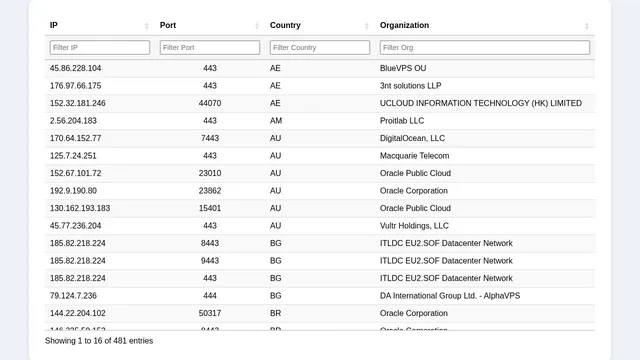Viewport: 640px width, 360px height.
Task: Sort table by IP column arrows
Action: (147, 26)
